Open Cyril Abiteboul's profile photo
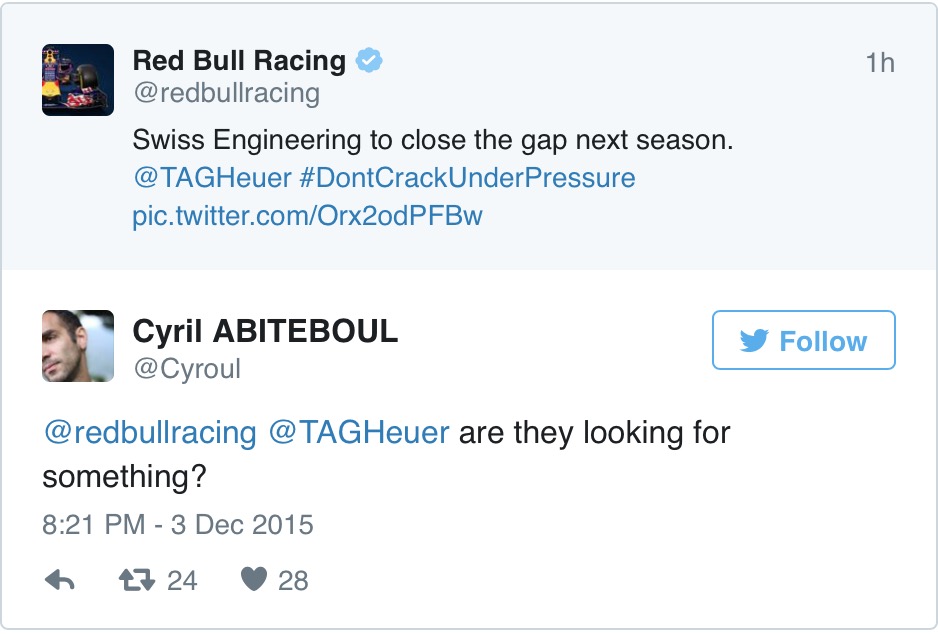The width and height of the screenshot is (938, 634). coord(78,346)
